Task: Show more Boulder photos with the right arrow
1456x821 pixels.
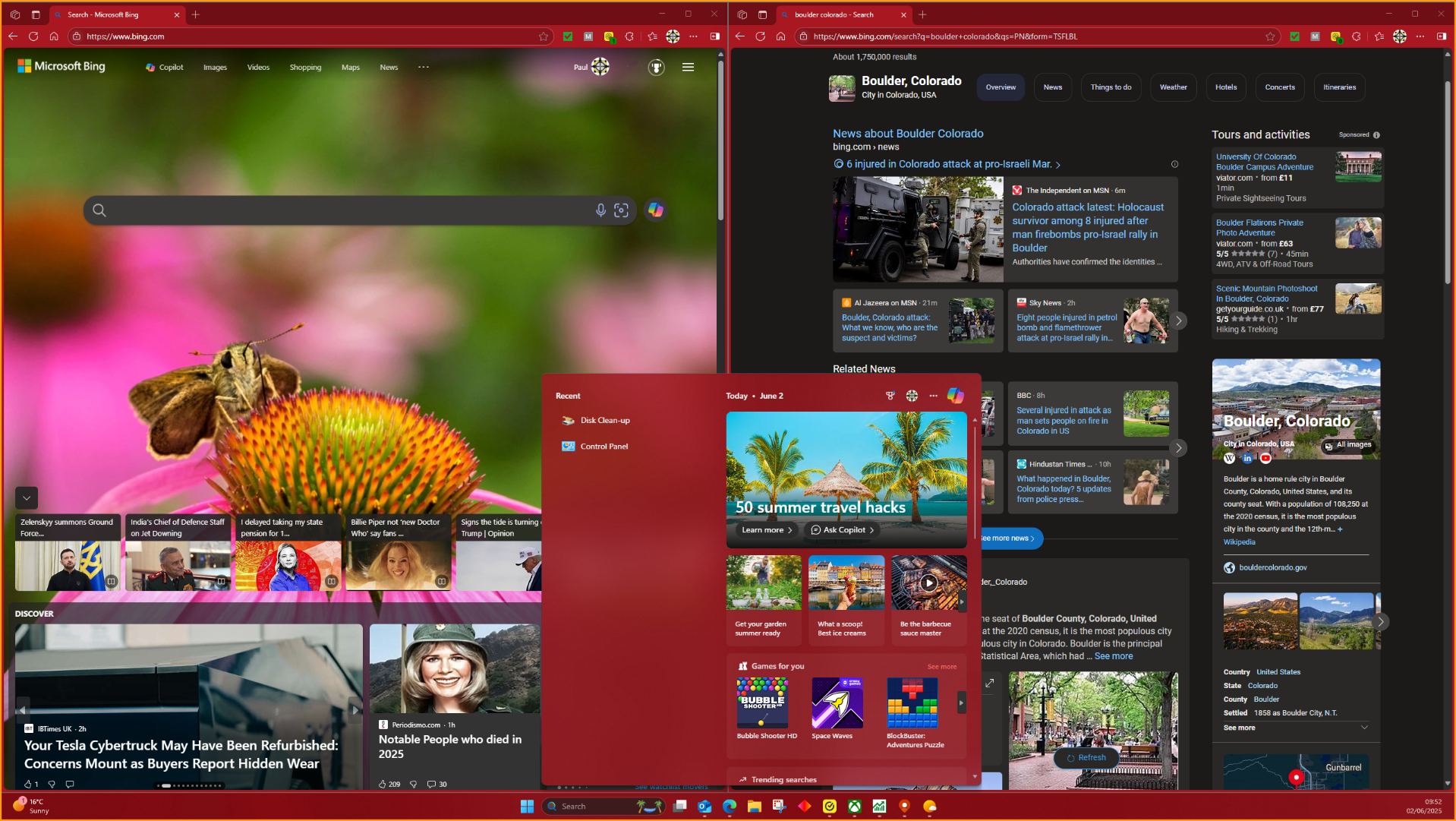Action: 1380,621
